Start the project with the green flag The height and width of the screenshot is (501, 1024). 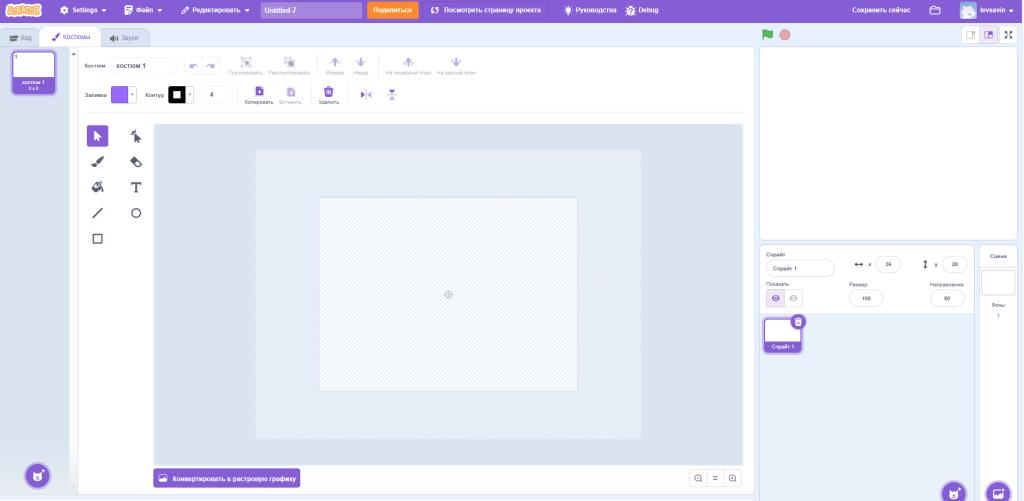pyautogui.click(x=767, y=35)
